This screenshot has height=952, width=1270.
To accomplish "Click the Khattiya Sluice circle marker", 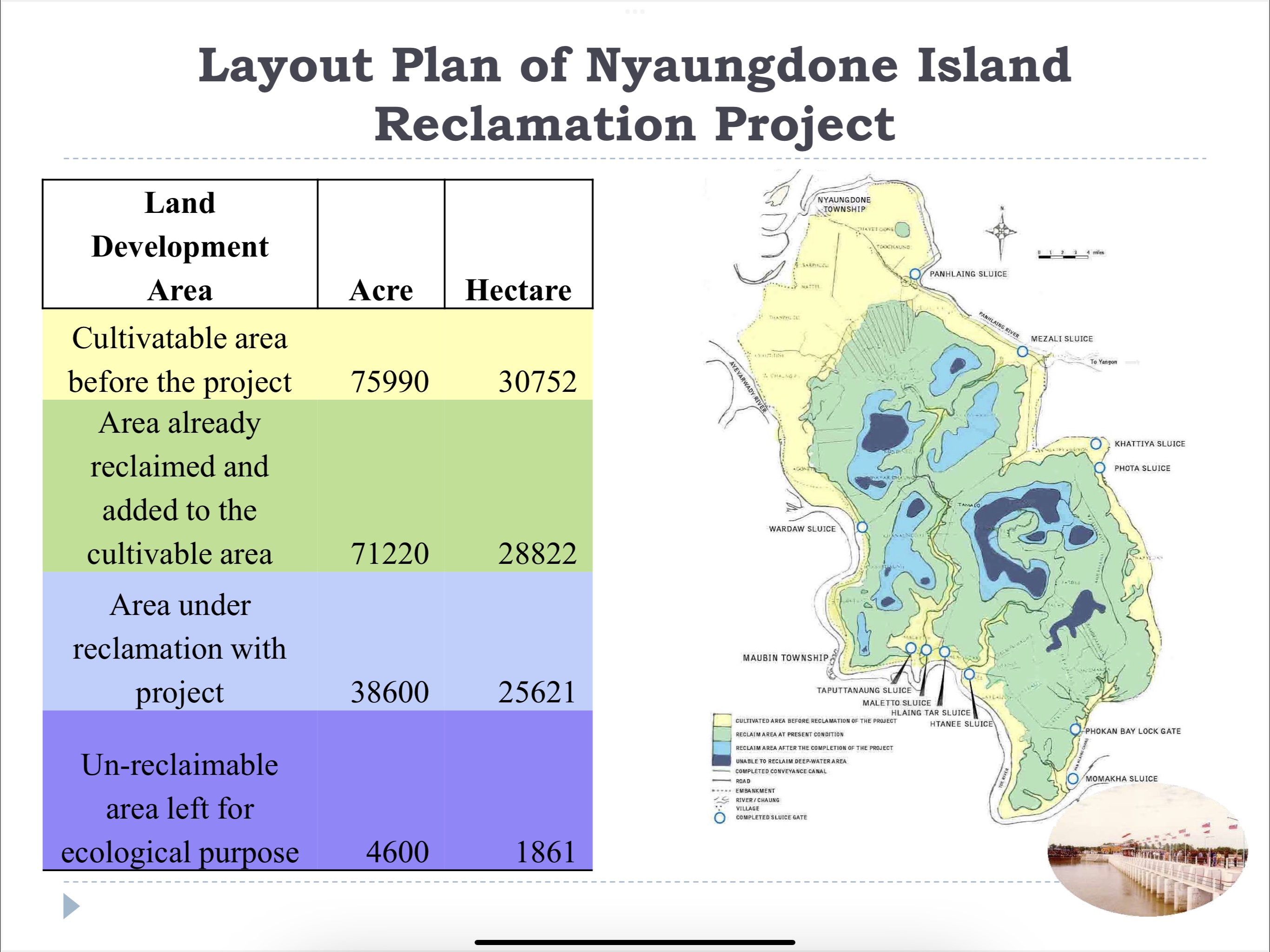I will [x=1096, y=444].
